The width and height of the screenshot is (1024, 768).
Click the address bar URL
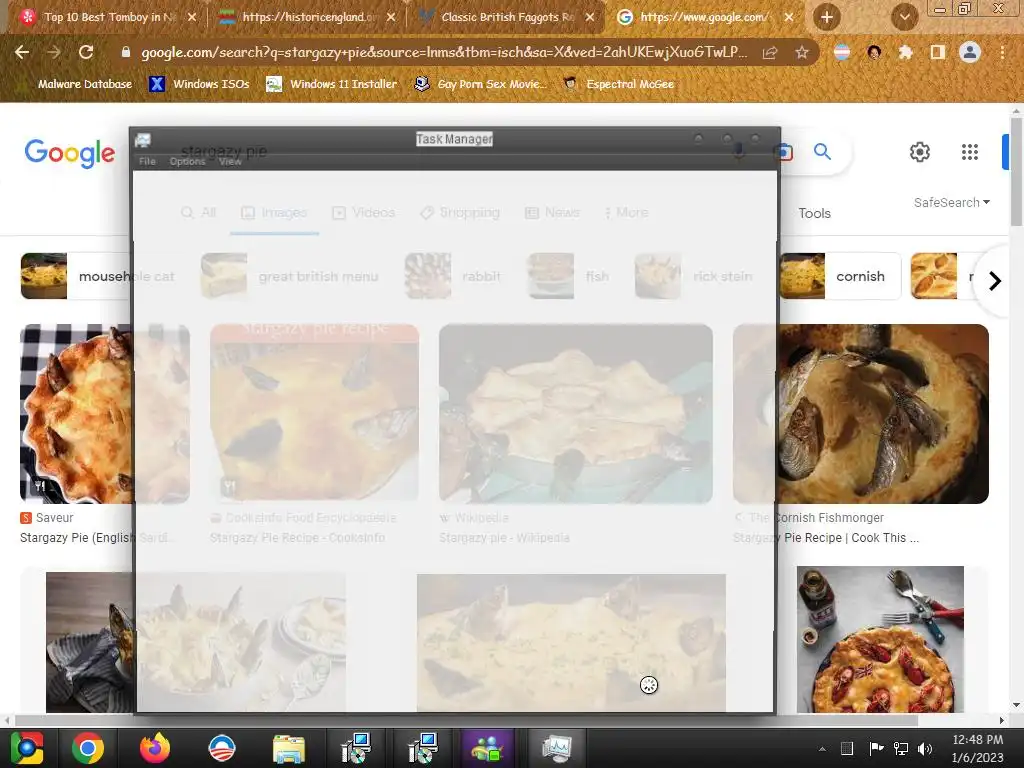[444, 52]
